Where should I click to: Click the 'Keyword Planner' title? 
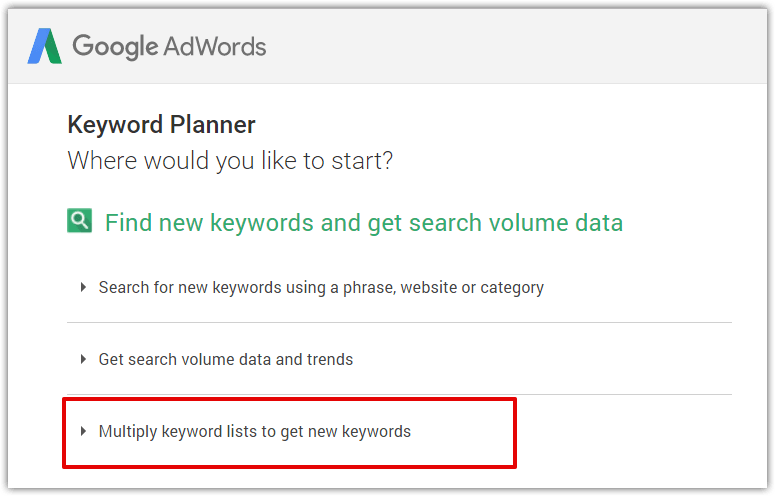162,124
